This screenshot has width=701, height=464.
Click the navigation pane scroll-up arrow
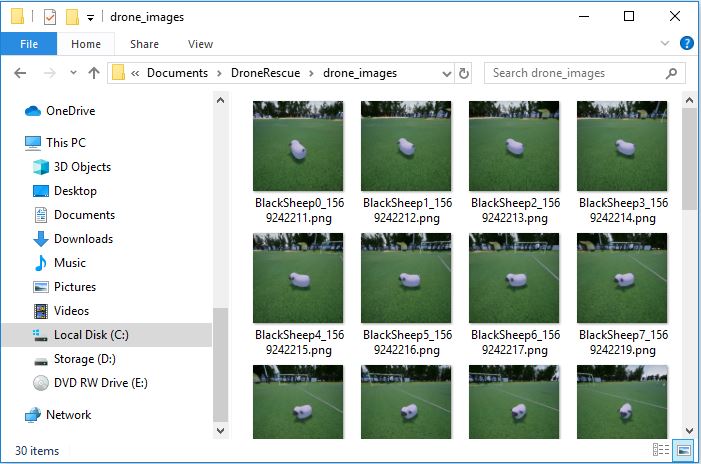[220, 100]
